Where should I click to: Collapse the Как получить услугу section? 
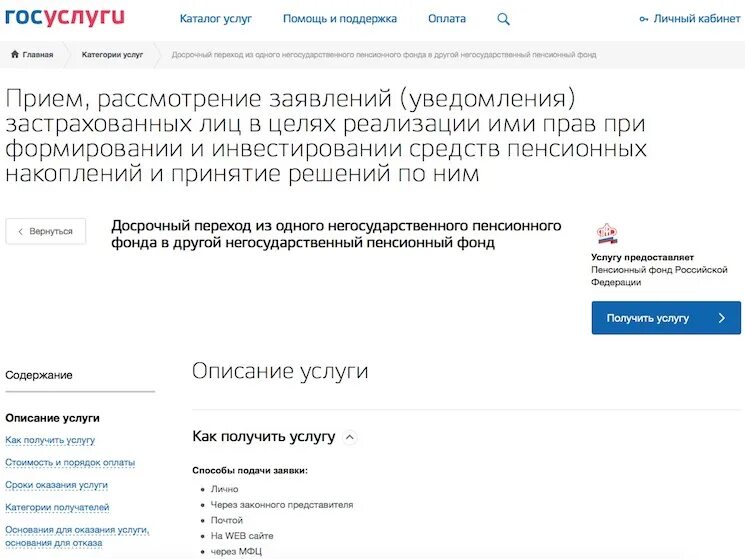click(350, 436)
